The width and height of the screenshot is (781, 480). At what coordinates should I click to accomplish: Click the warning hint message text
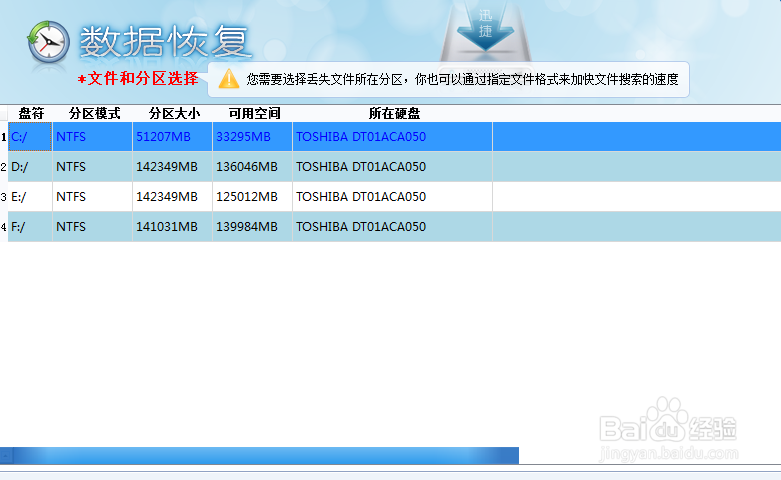point(462,80)
